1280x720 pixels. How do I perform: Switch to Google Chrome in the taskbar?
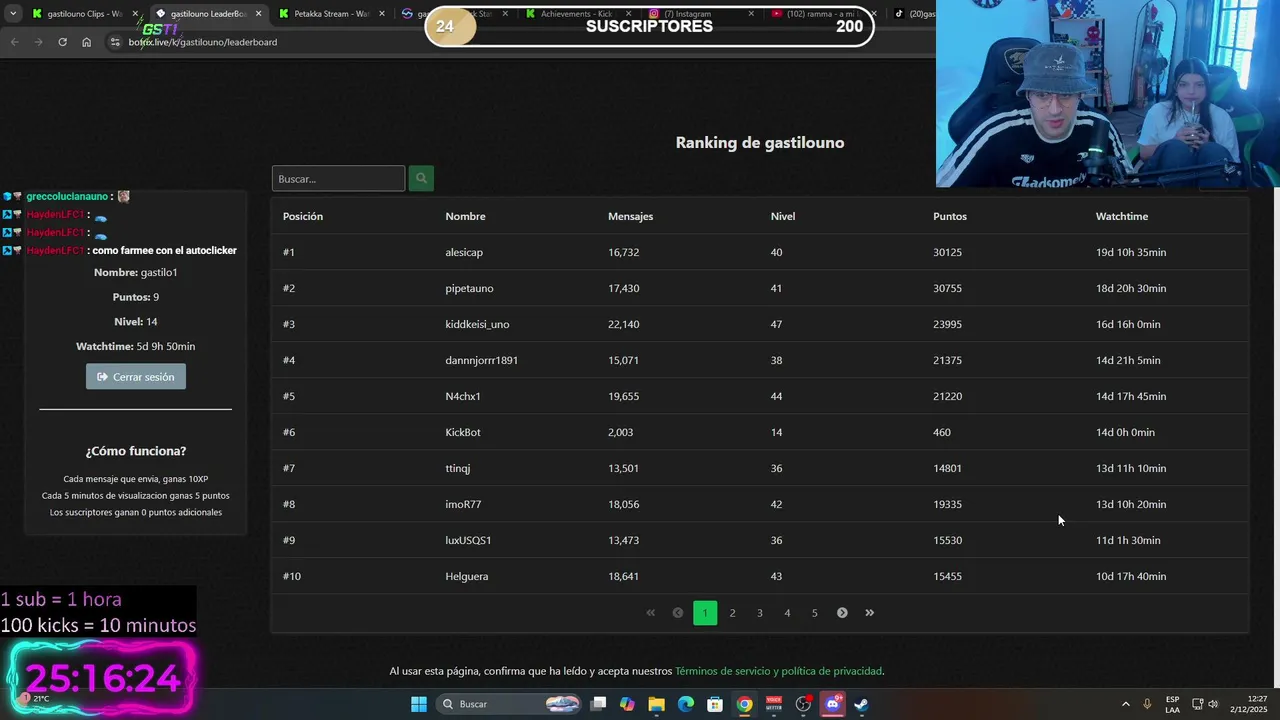(x=744, y=704)
